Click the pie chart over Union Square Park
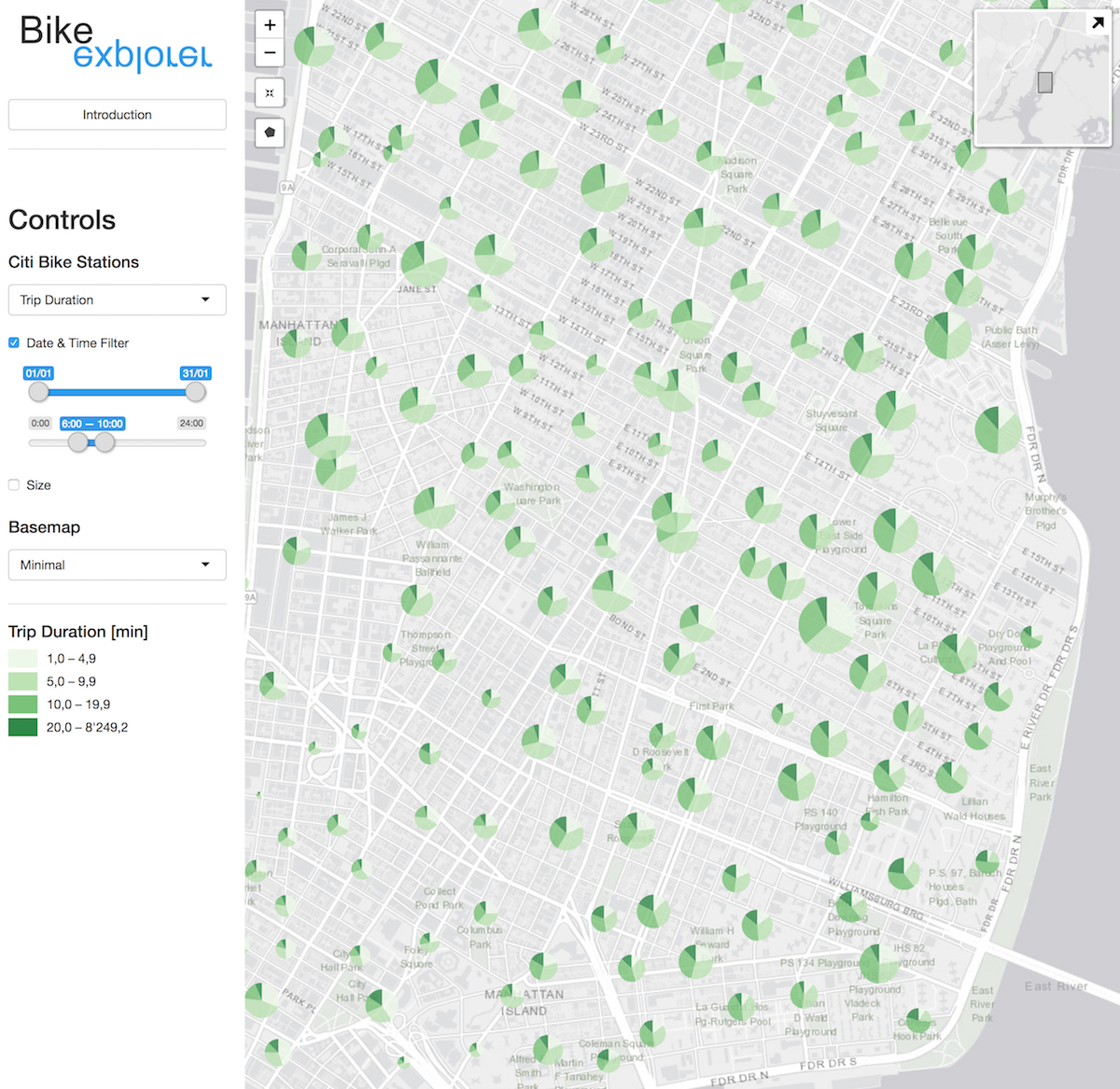 pyautogui.click(x=692, y=319)
